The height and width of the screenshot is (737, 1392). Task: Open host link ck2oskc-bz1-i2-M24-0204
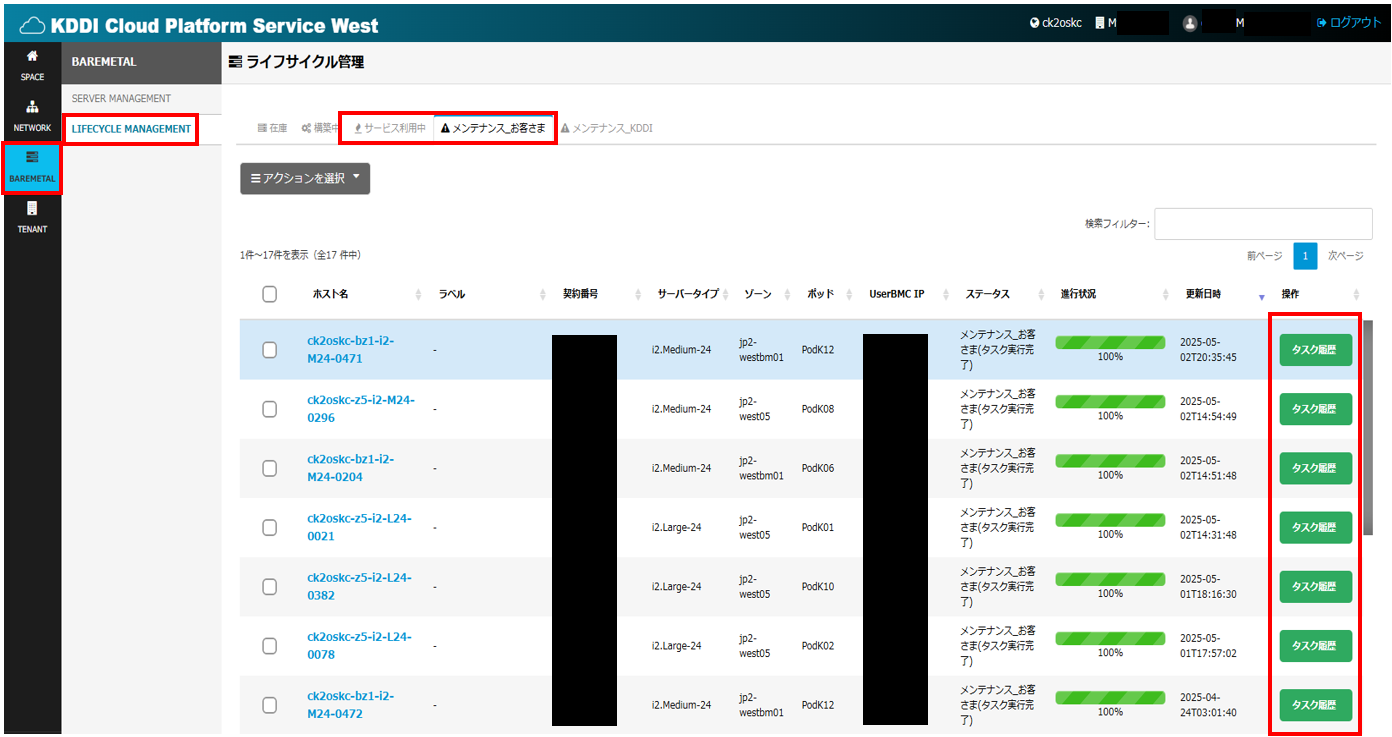pyautogui.click(x=350, y=468)
